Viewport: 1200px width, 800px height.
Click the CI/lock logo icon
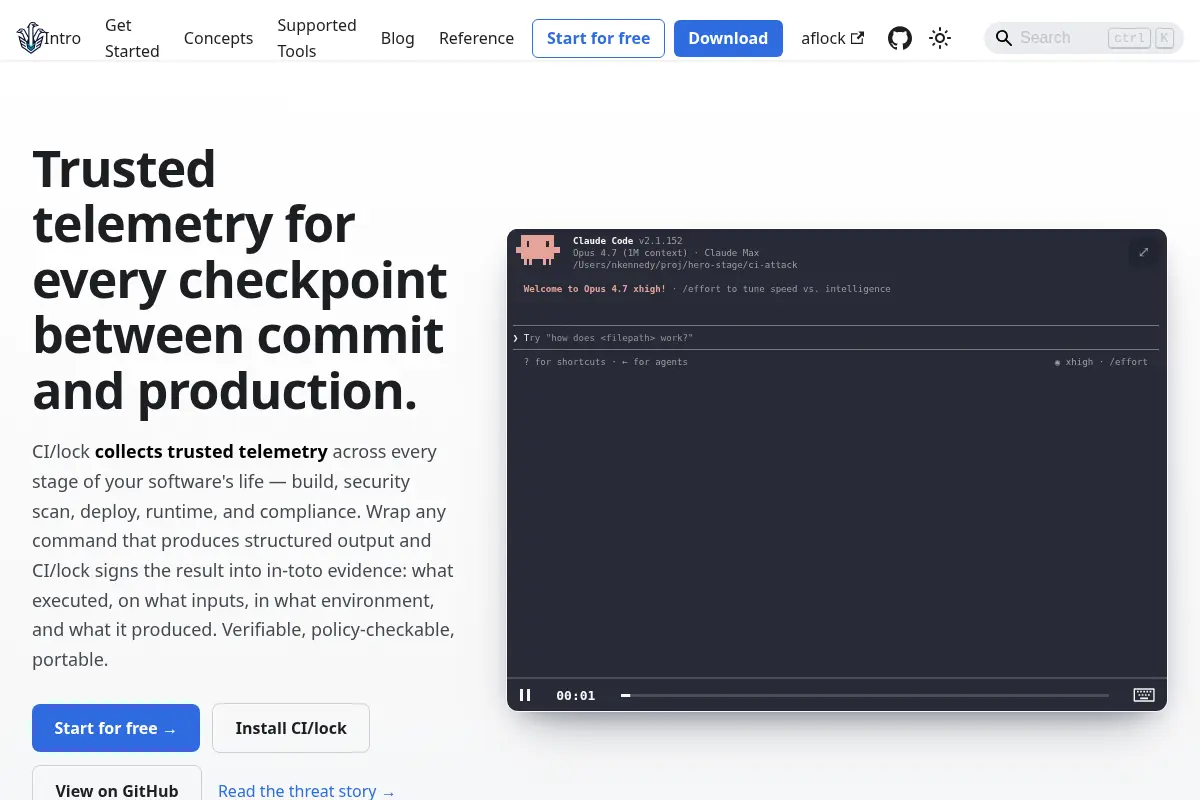click(31, 38)
